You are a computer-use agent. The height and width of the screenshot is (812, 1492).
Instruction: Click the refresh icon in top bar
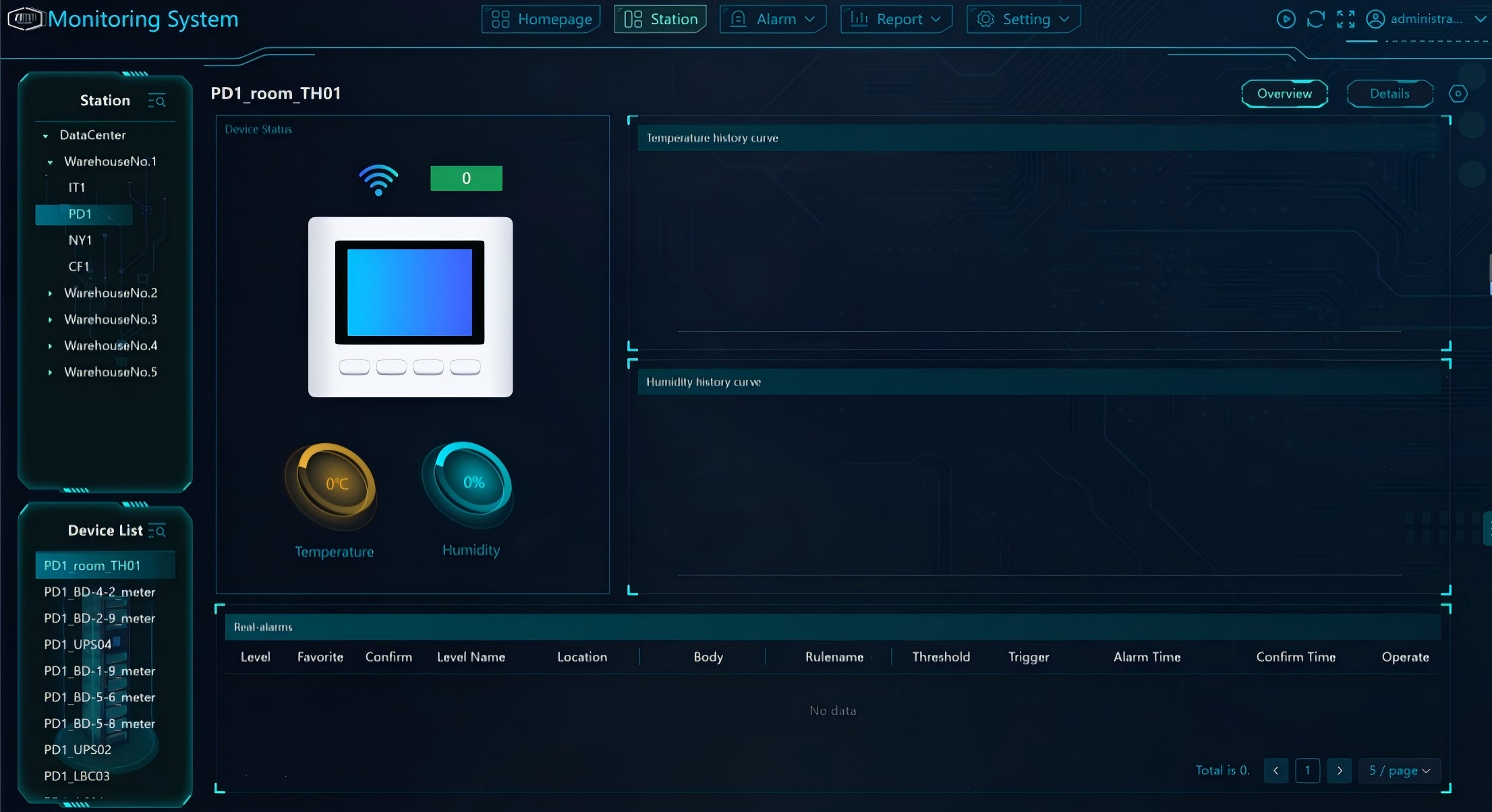point(1315,19)
